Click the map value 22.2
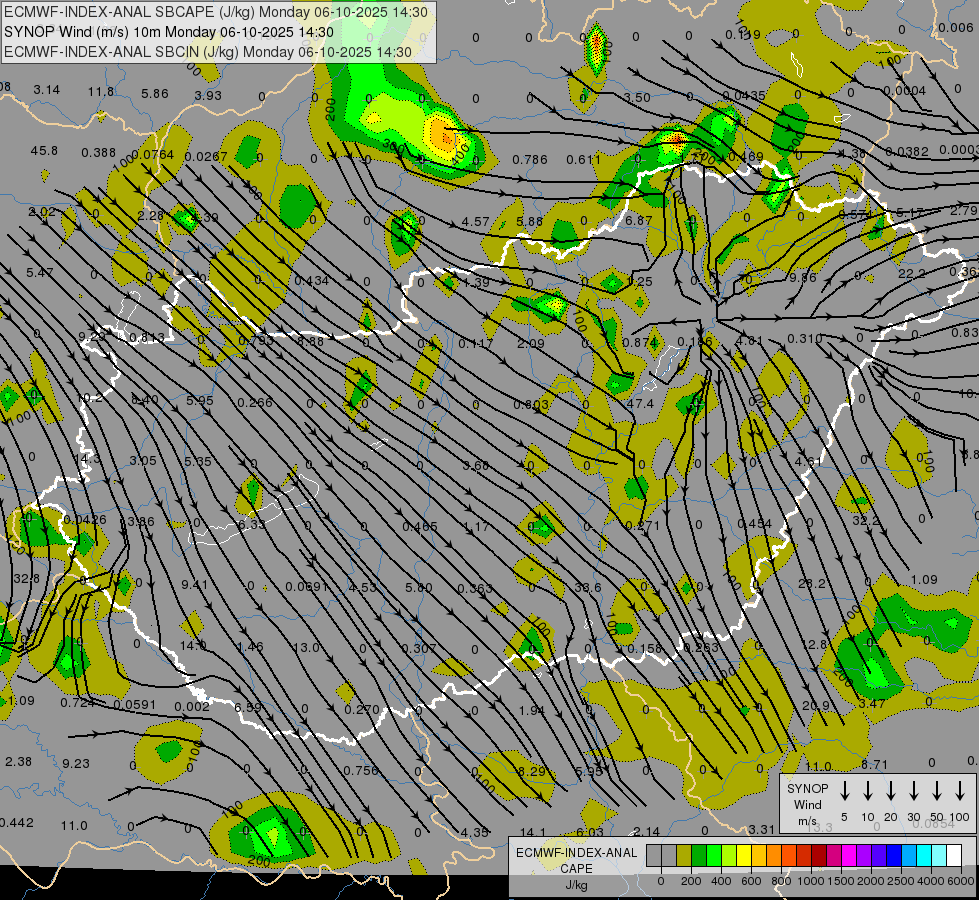Viewport: 979px width, 900px height. (912, 274)
